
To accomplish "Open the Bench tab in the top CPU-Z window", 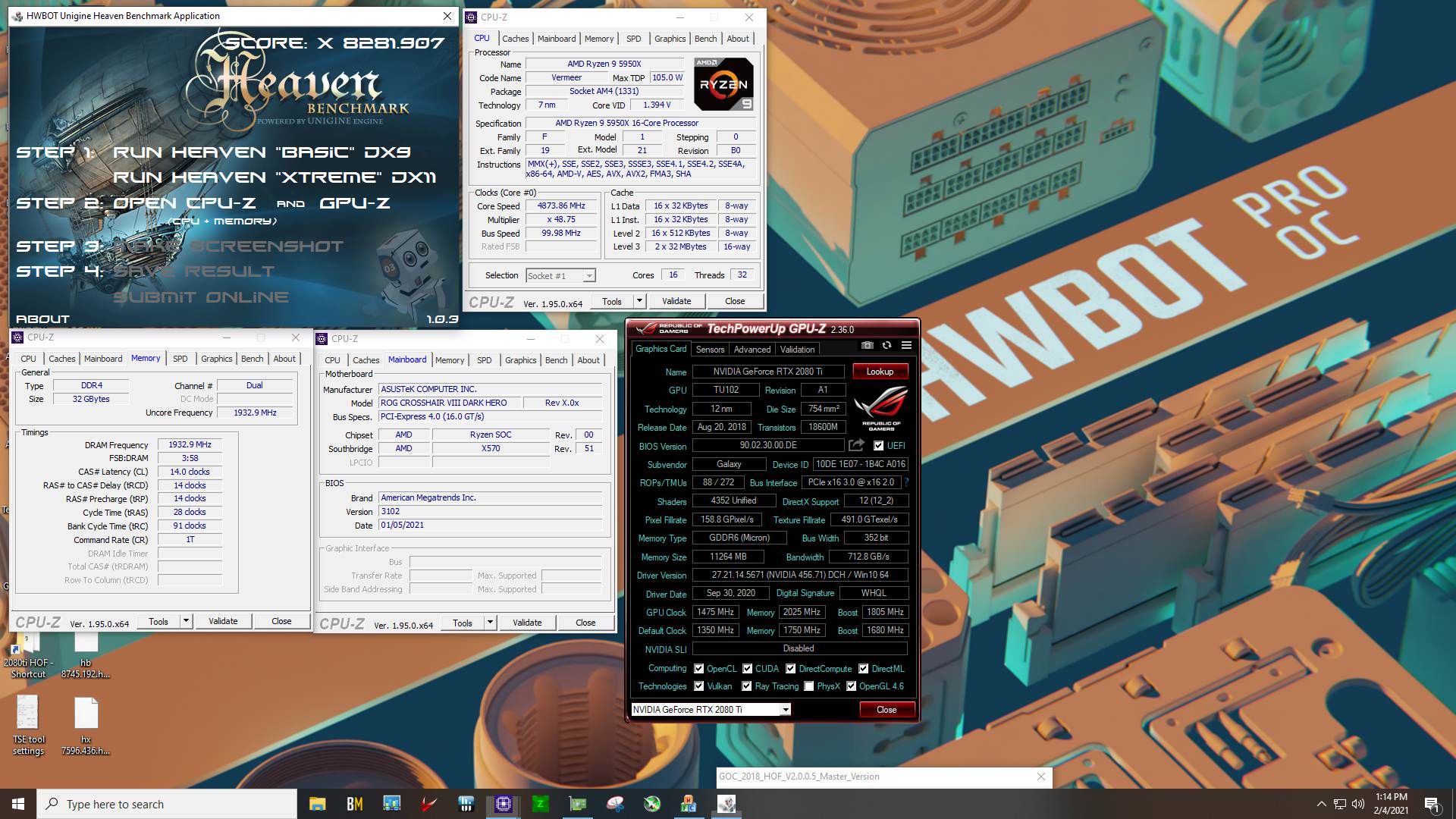I will point(705,39).
